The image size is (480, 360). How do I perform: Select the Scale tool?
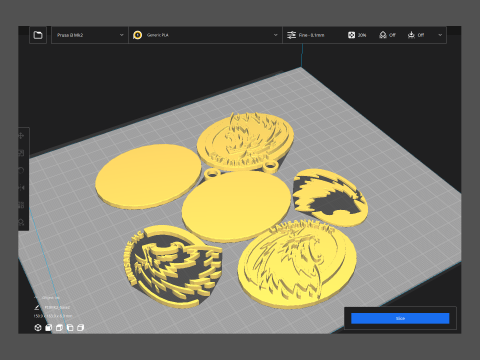[x=21, y=153]
